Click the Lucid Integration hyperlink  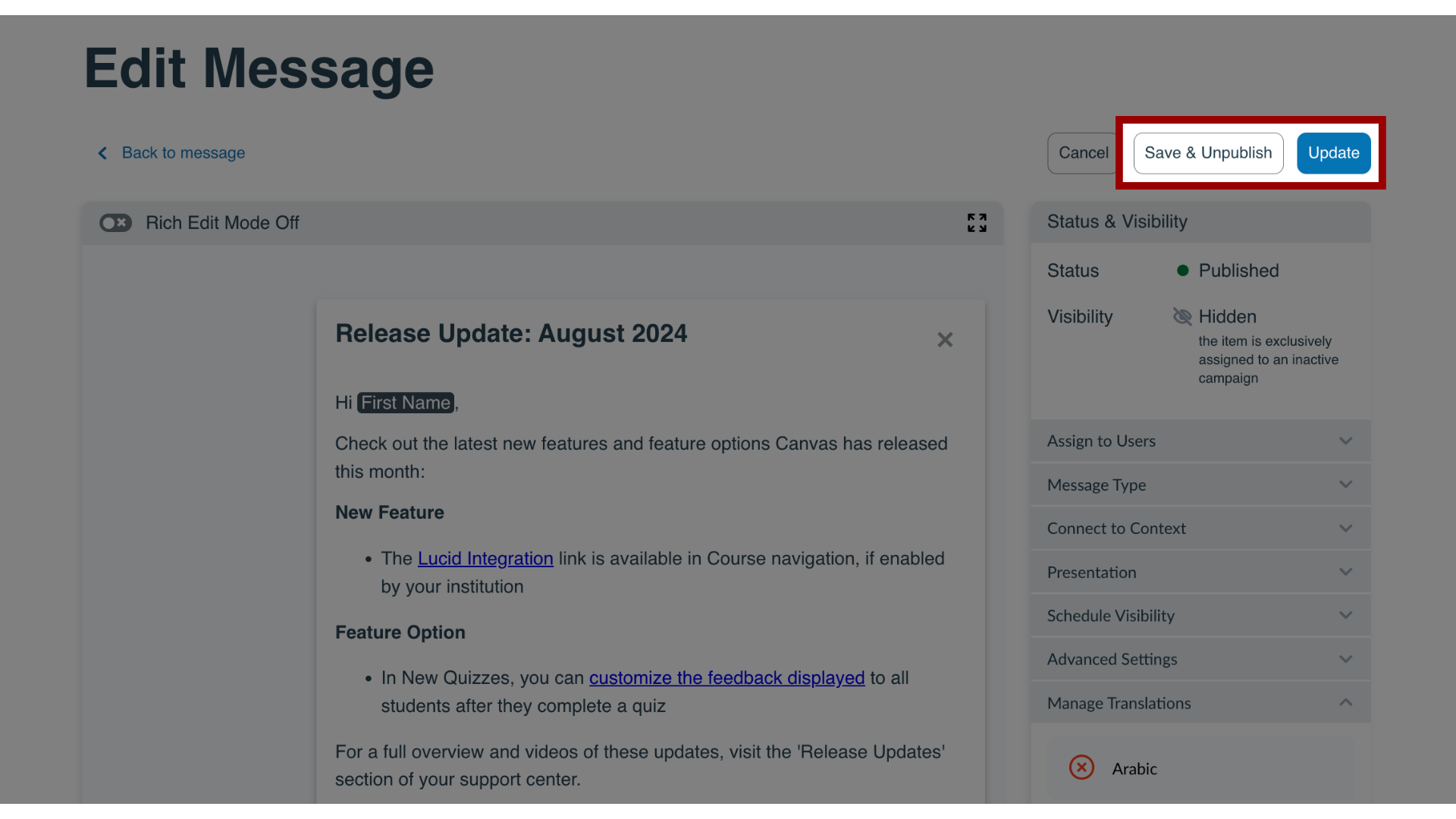point(485,559)
